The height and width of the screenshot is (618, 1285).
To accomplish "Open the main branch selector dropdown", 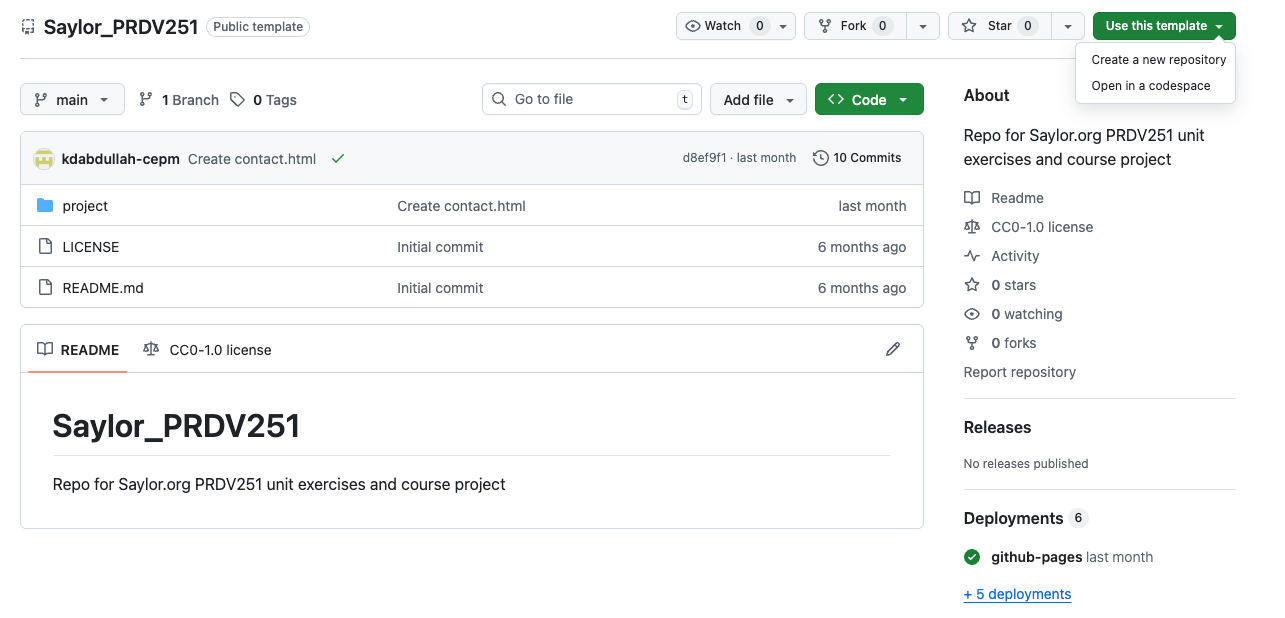I will tap(72, 100).
